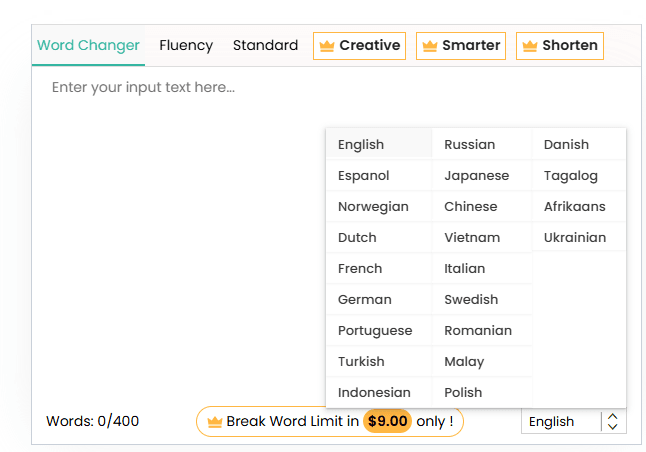Choose Tagalog in the language menu
646x452 pixels.
[x=571, y=176]
